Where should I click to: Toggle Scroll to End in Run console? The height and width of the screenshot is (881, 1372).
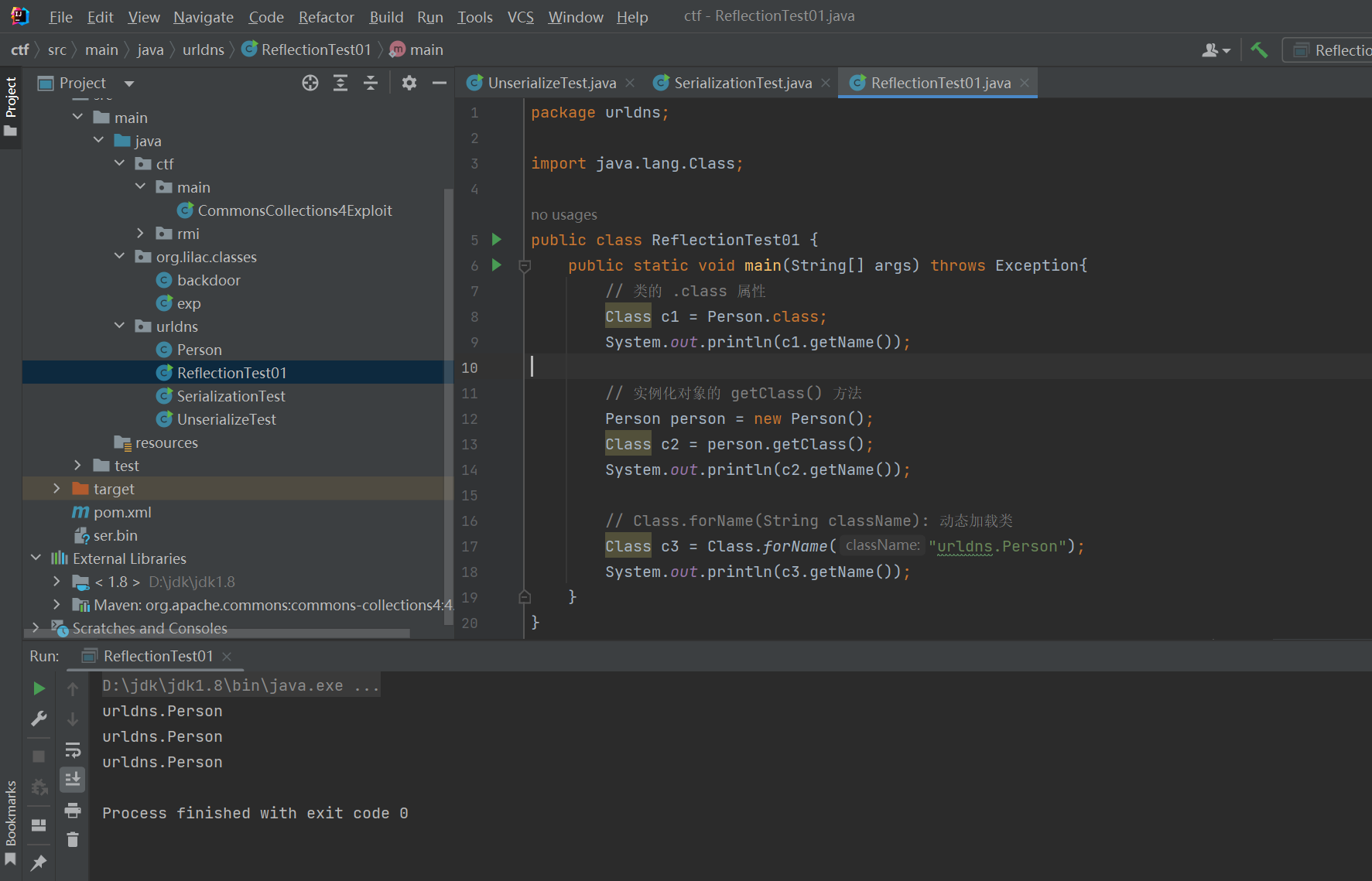[x=73, y=779]
